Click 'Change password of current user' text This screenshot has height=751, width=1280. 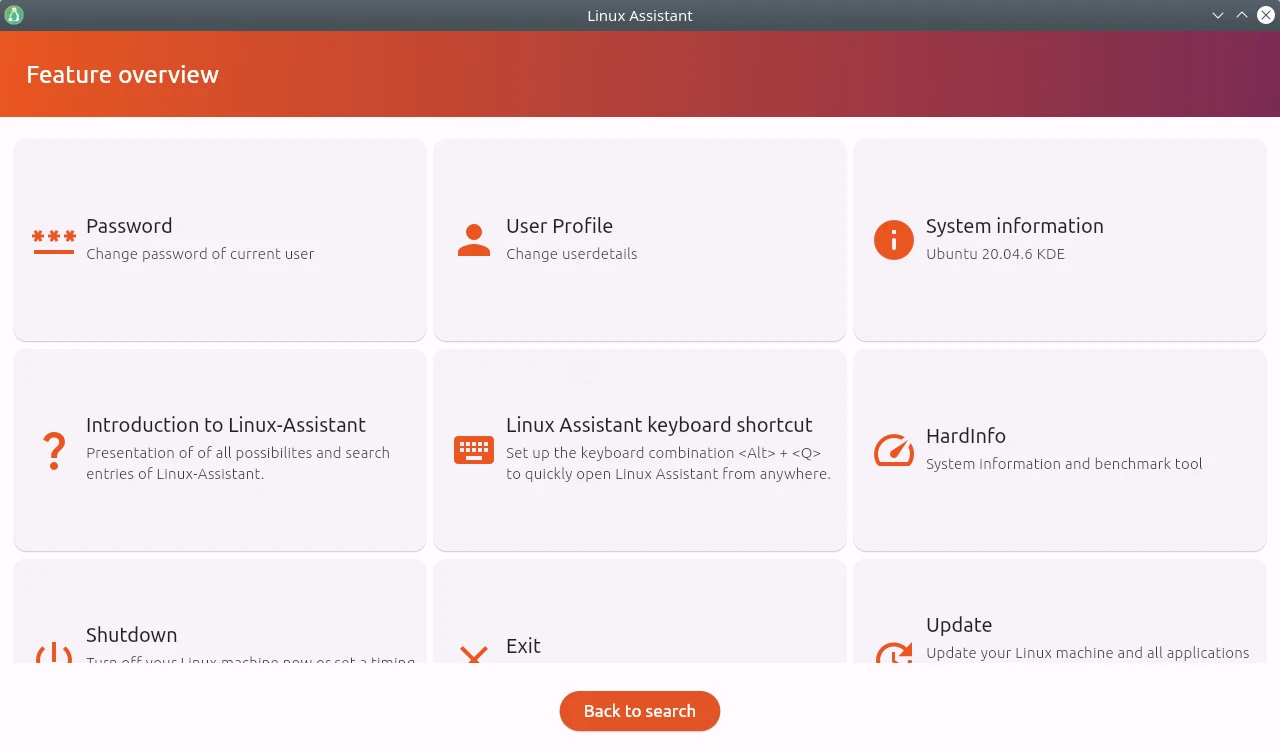coord(200,254)
